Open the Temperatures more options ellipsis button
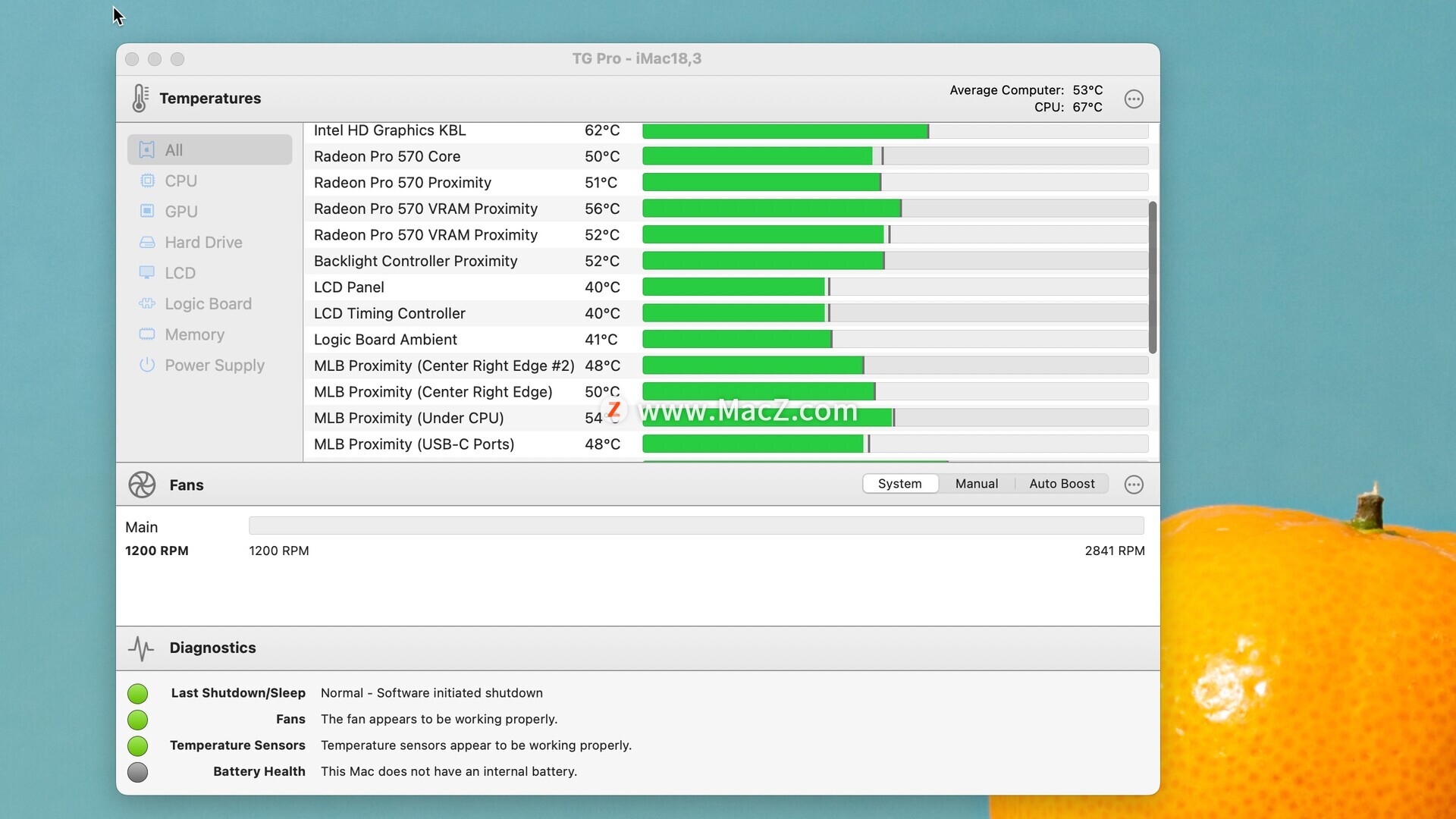The image size is (1456, 819). pos(1134,99)
